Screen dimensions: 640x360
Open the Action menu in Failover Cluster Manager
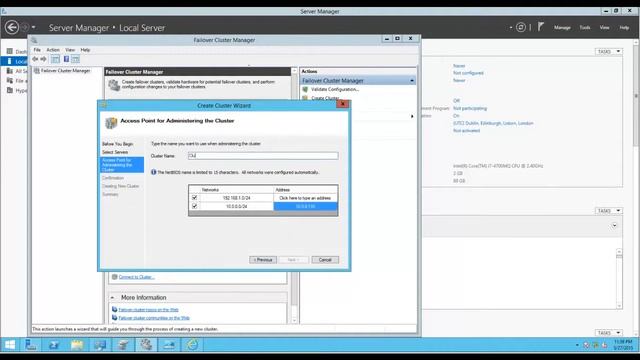pos(53,50)
